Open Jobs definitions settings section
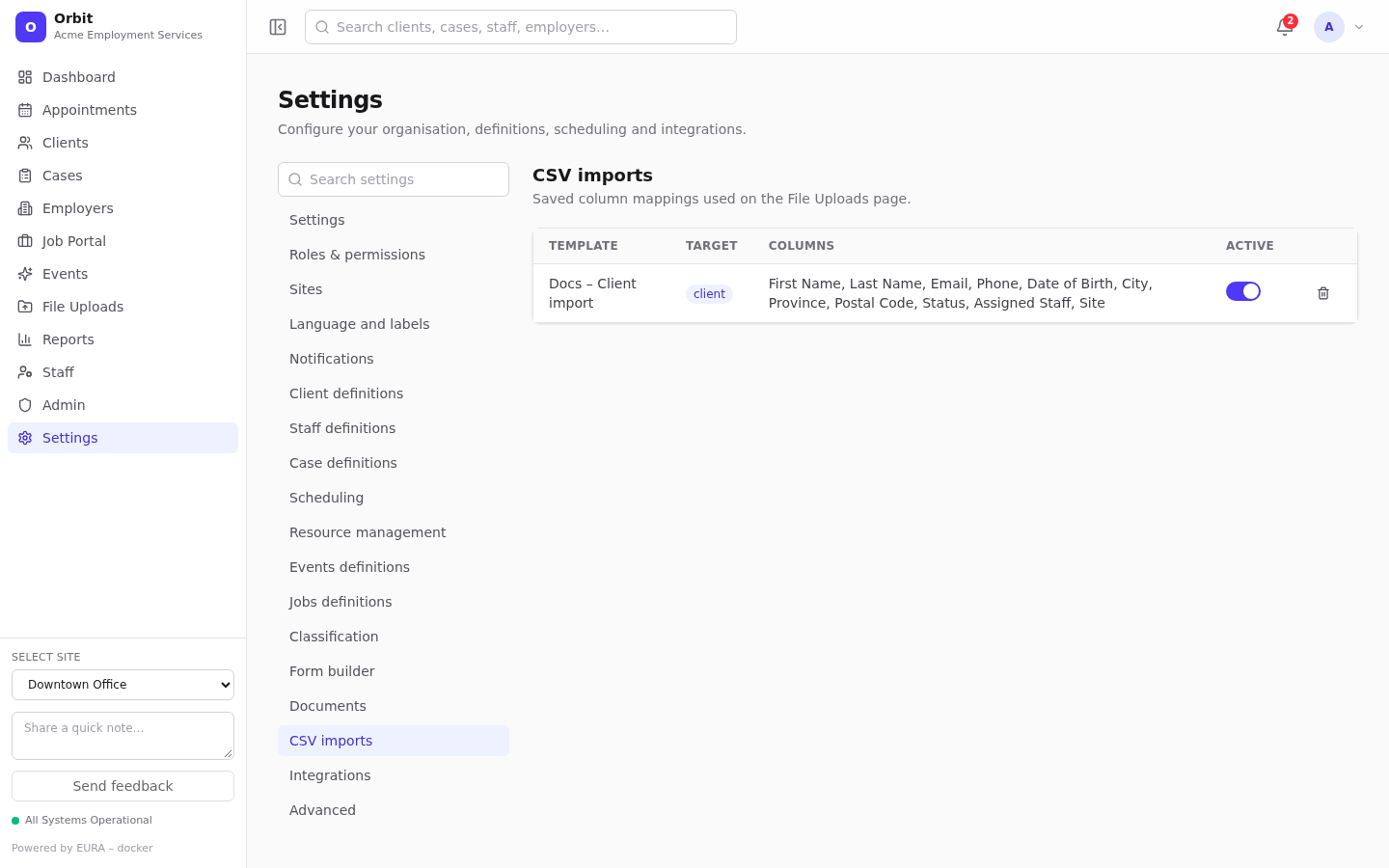This screenshot has width=1389, height=868. [394, 602]
